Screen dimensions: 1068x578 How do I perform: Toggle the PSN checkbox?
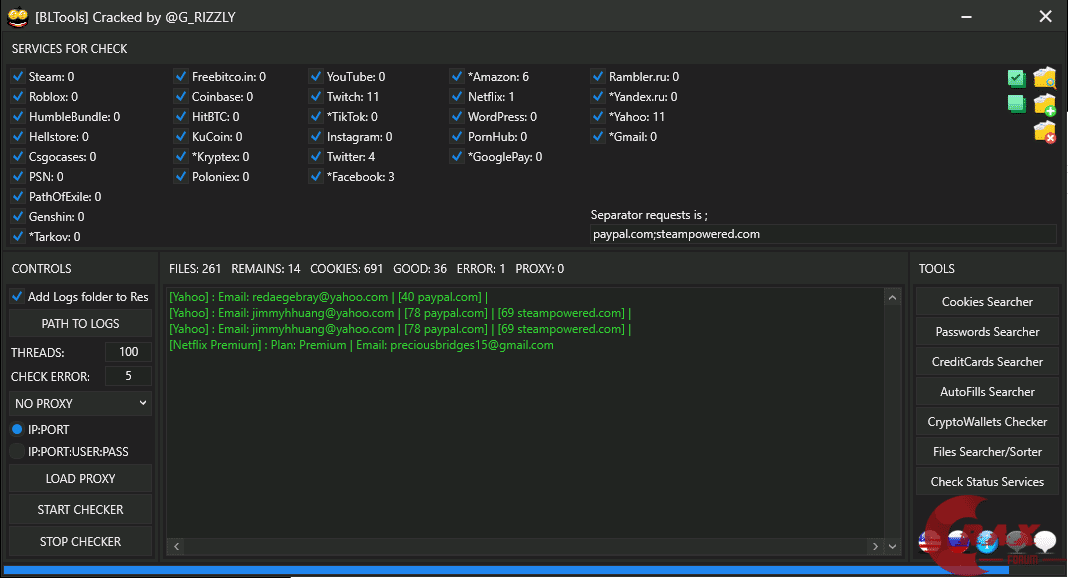pyautogui.click(x=18, y=176)
